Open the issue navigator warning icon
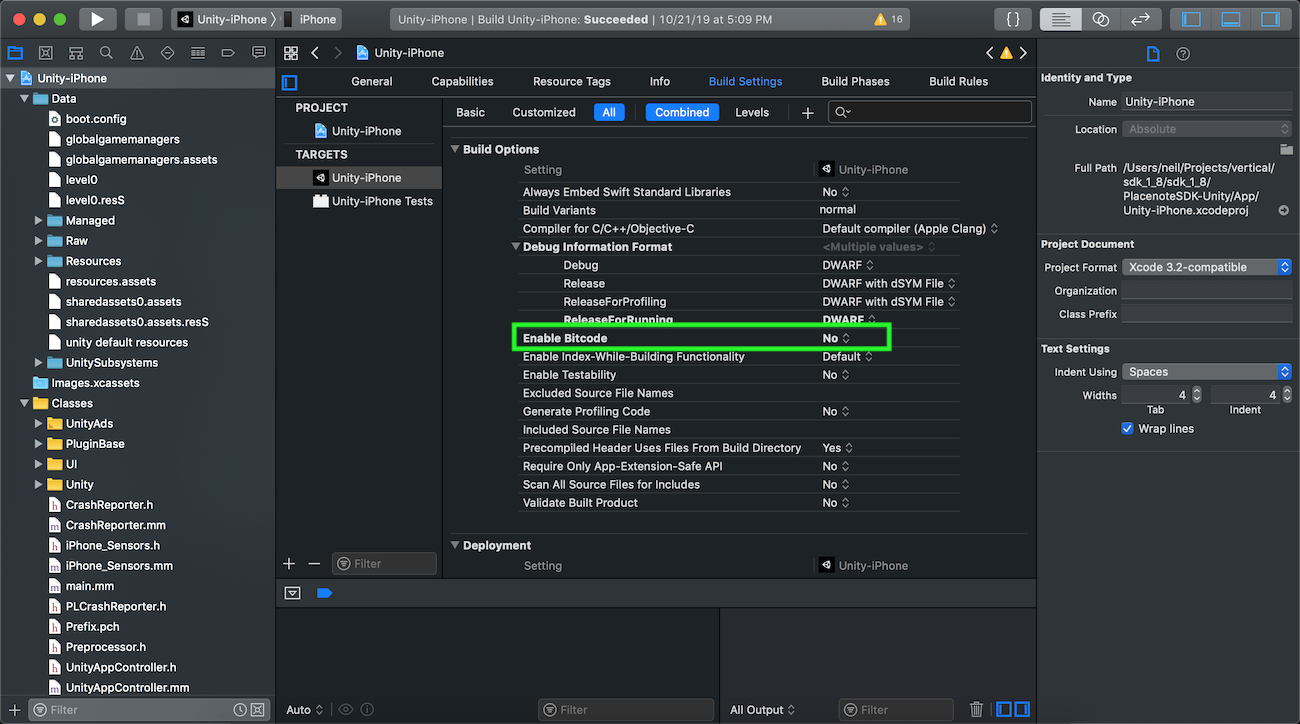Viewport: 1300px width, 724px height. pyautogui.click(x=137, y=53)
